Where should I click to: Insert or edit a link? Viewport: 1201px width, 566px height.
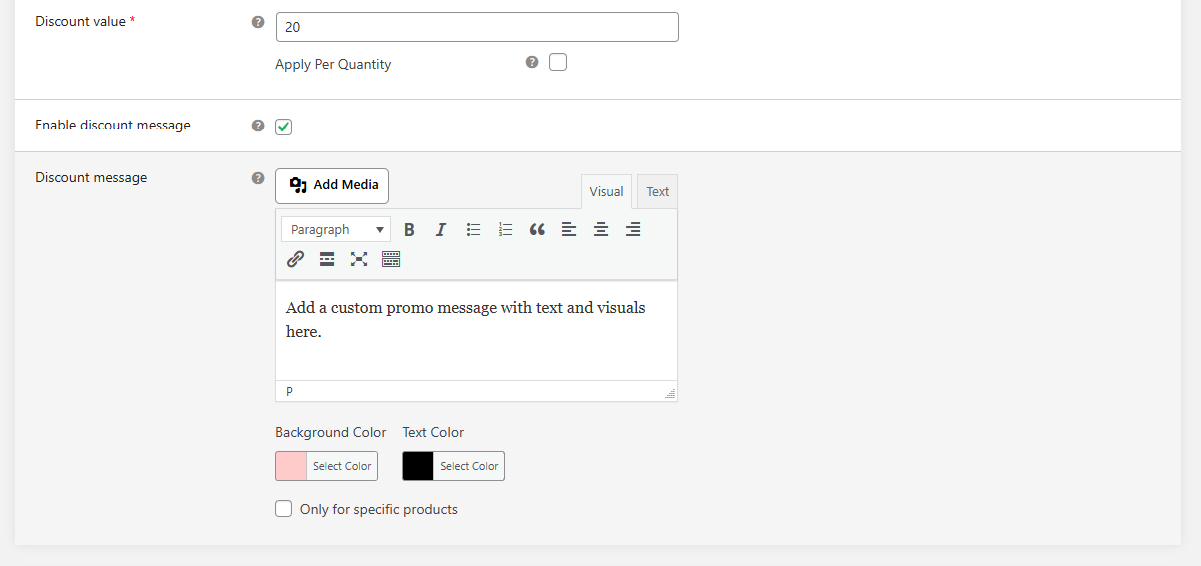(x=295, y=259)
